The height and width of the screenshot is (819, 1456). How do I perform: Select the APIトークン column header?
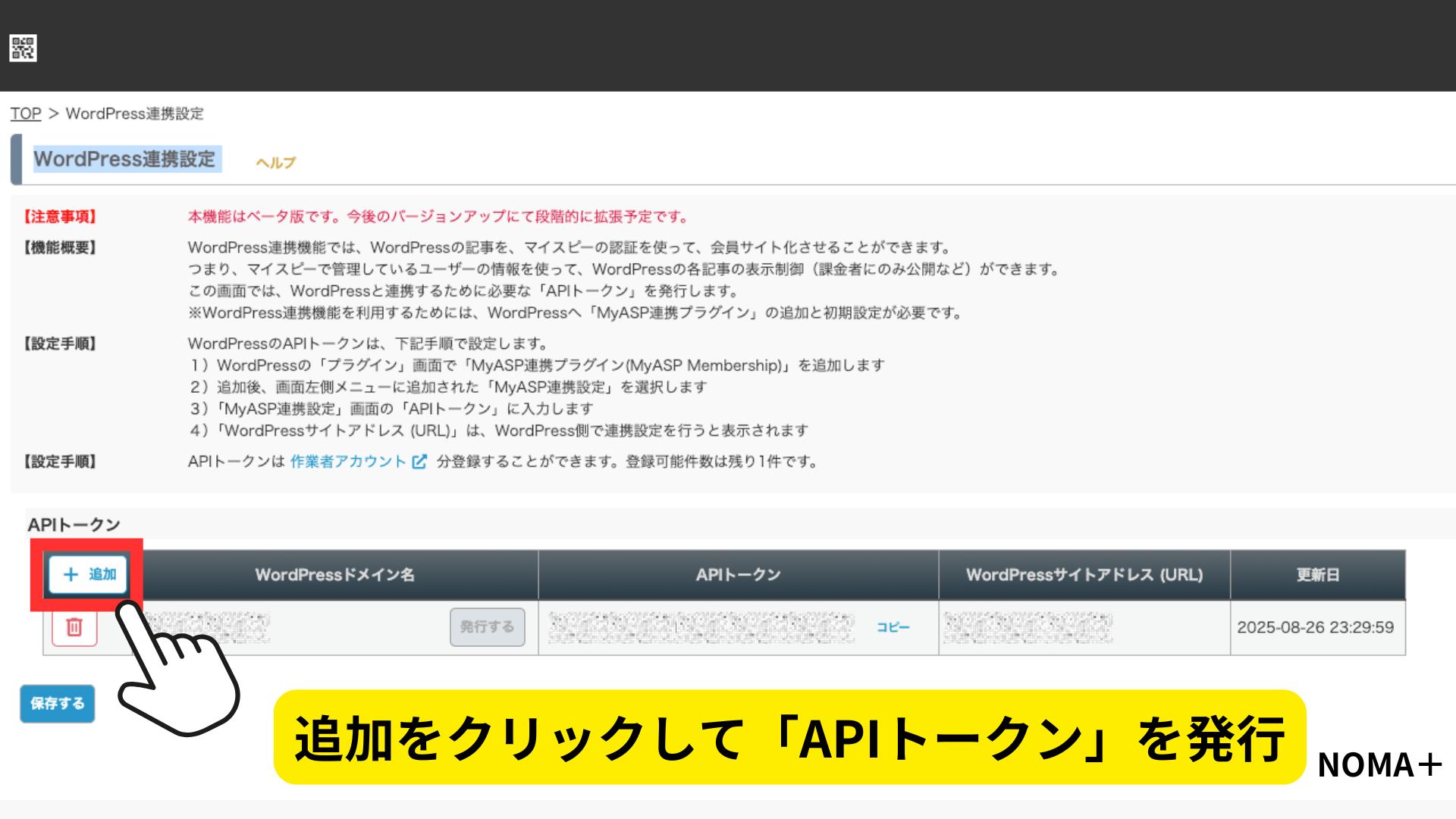point(739,575)
